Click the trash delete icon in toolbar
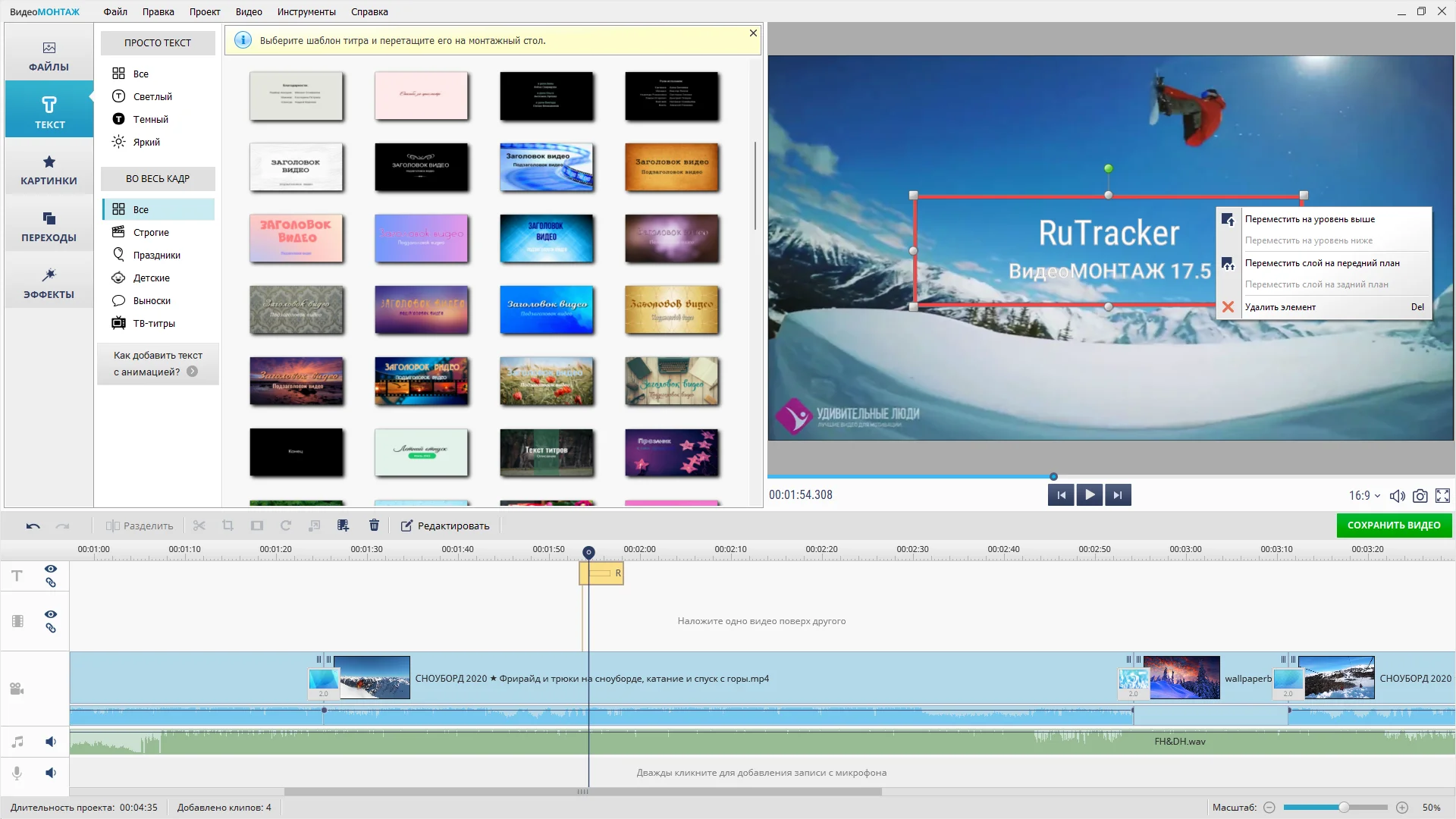 pos(374,526)
